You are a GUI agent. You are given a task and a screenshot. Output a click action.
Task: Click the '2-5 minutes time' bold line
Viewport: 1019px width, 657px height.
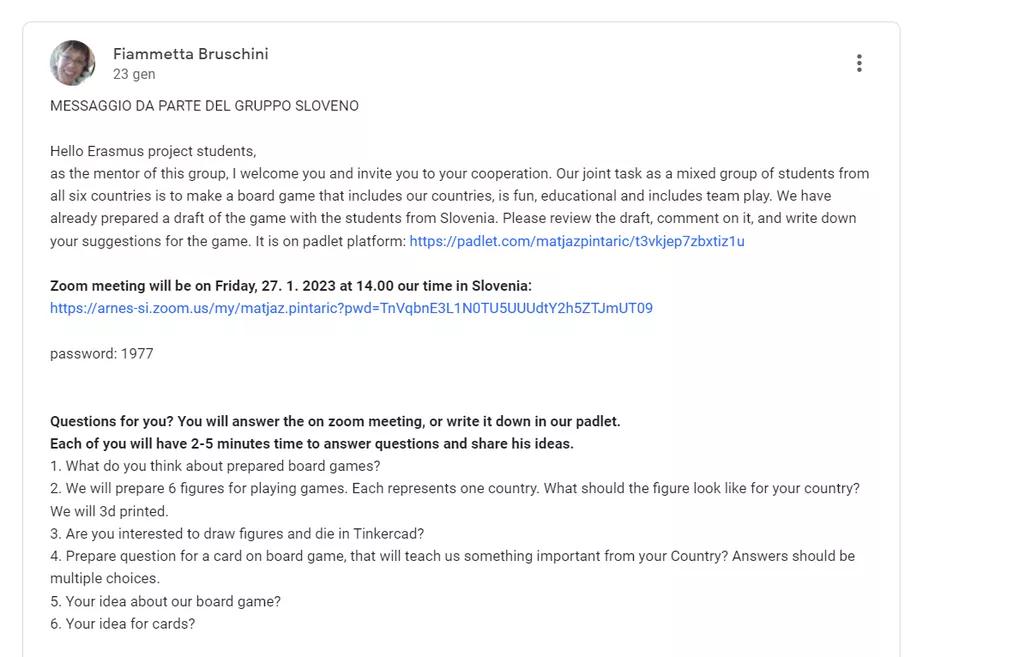click(x=311, y=443)
